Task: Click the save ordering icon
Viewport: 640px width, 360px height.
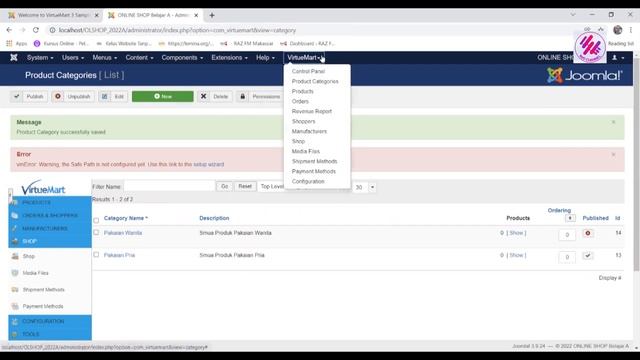Action: [x=570, y=218]
